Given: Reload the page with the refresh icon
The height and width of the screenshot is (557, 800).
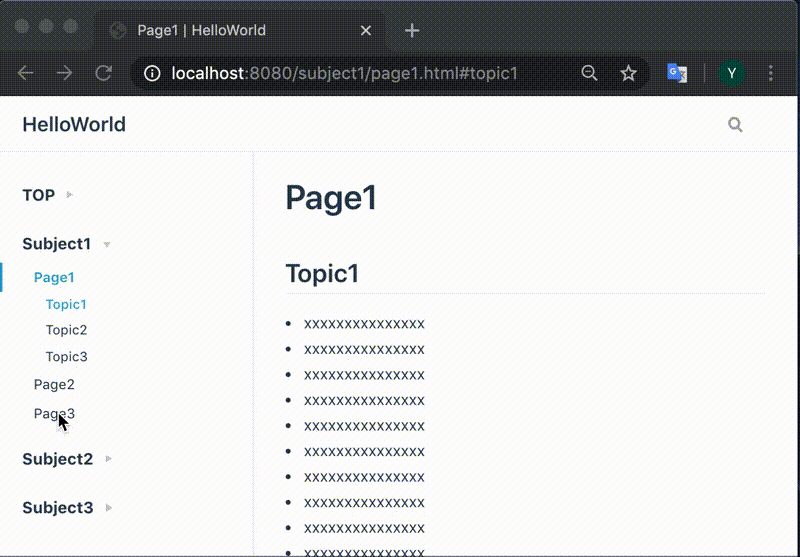Looking at the screenshot, I should pos(102,73).
